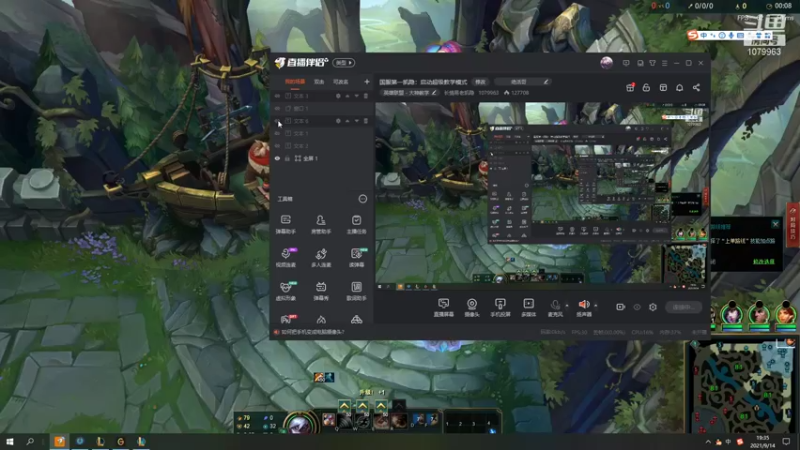Open the 主播任务 streamer tasks tool
The width and height of the screenshot is (800, 450).
click(356, 224)
